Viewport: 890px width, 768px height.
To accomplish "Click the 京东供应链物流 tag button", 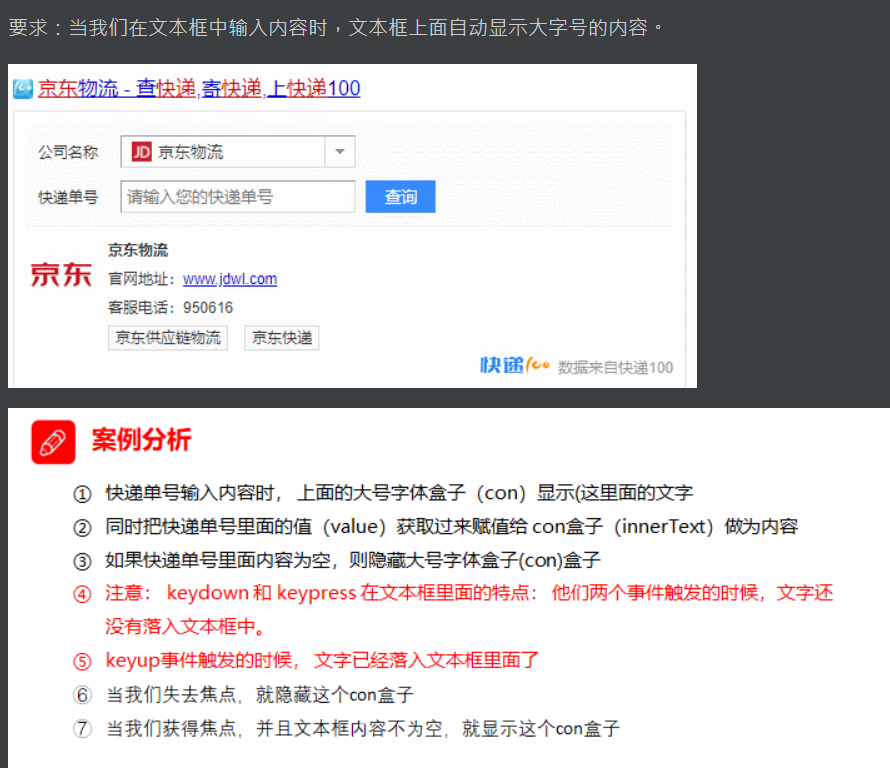I will 168,338.
